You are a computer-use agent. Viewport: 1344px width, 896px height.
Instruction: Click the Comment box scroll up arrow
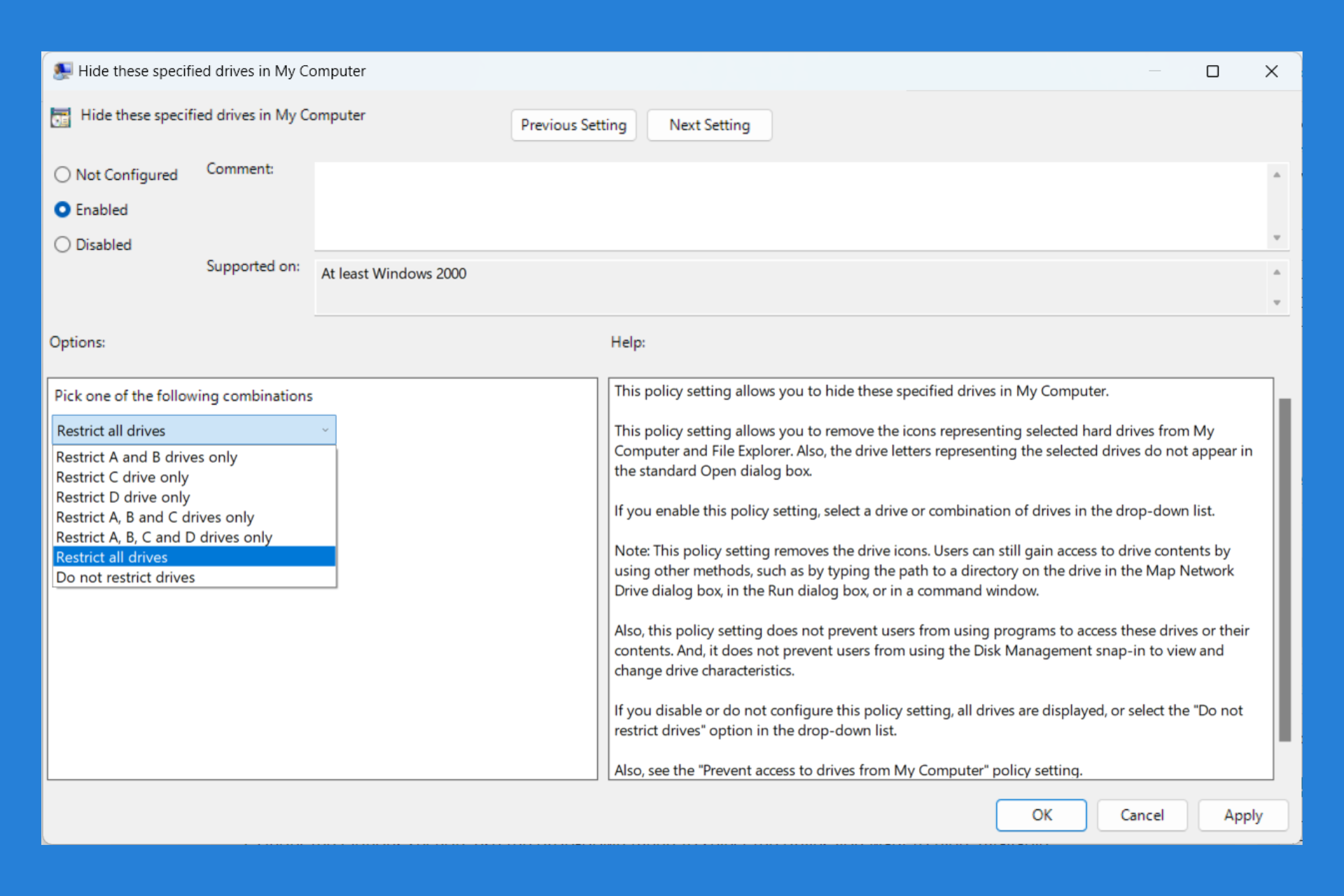[1277, 174]
